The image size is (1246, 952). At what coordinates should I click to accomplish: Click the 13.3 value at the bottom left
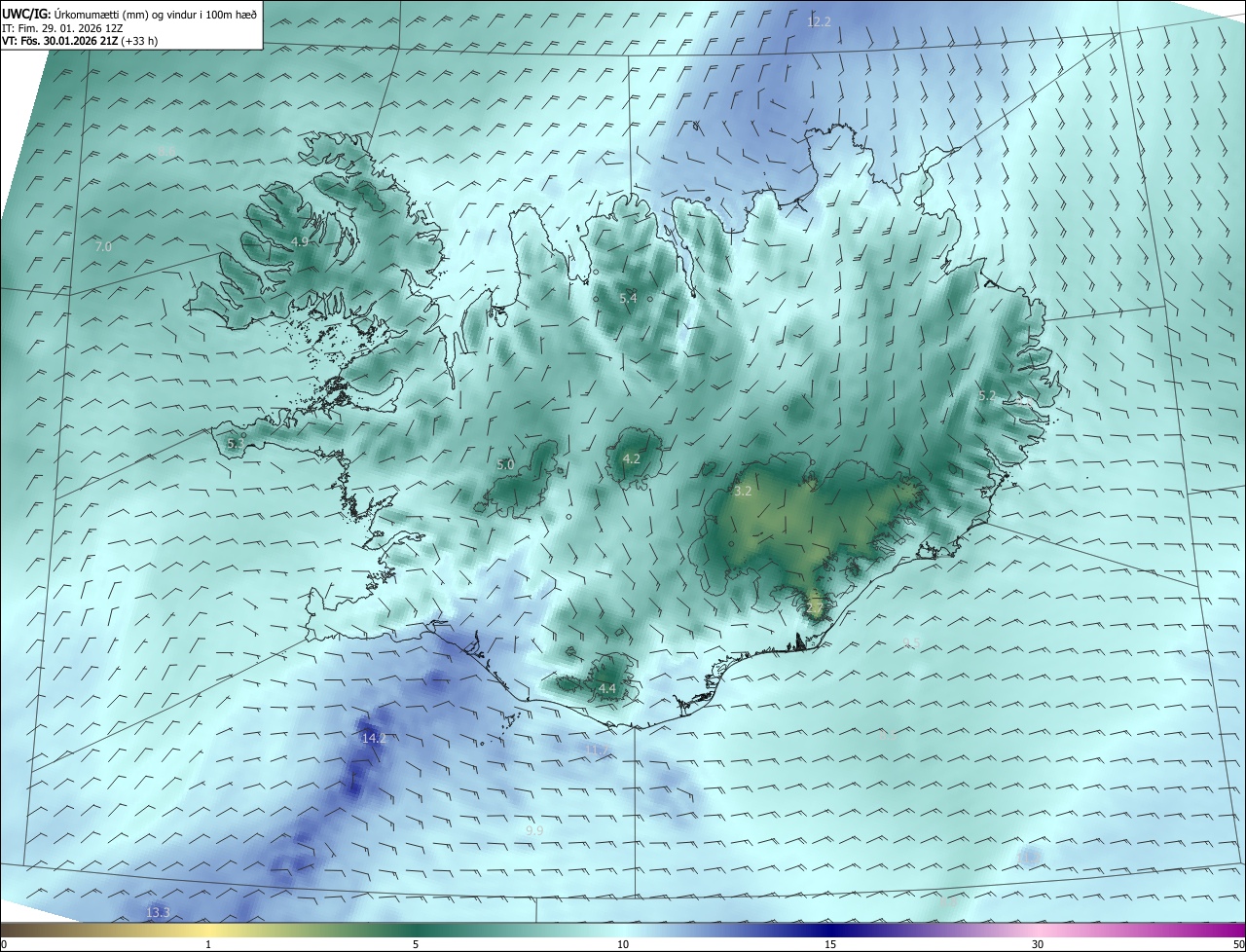158,912
